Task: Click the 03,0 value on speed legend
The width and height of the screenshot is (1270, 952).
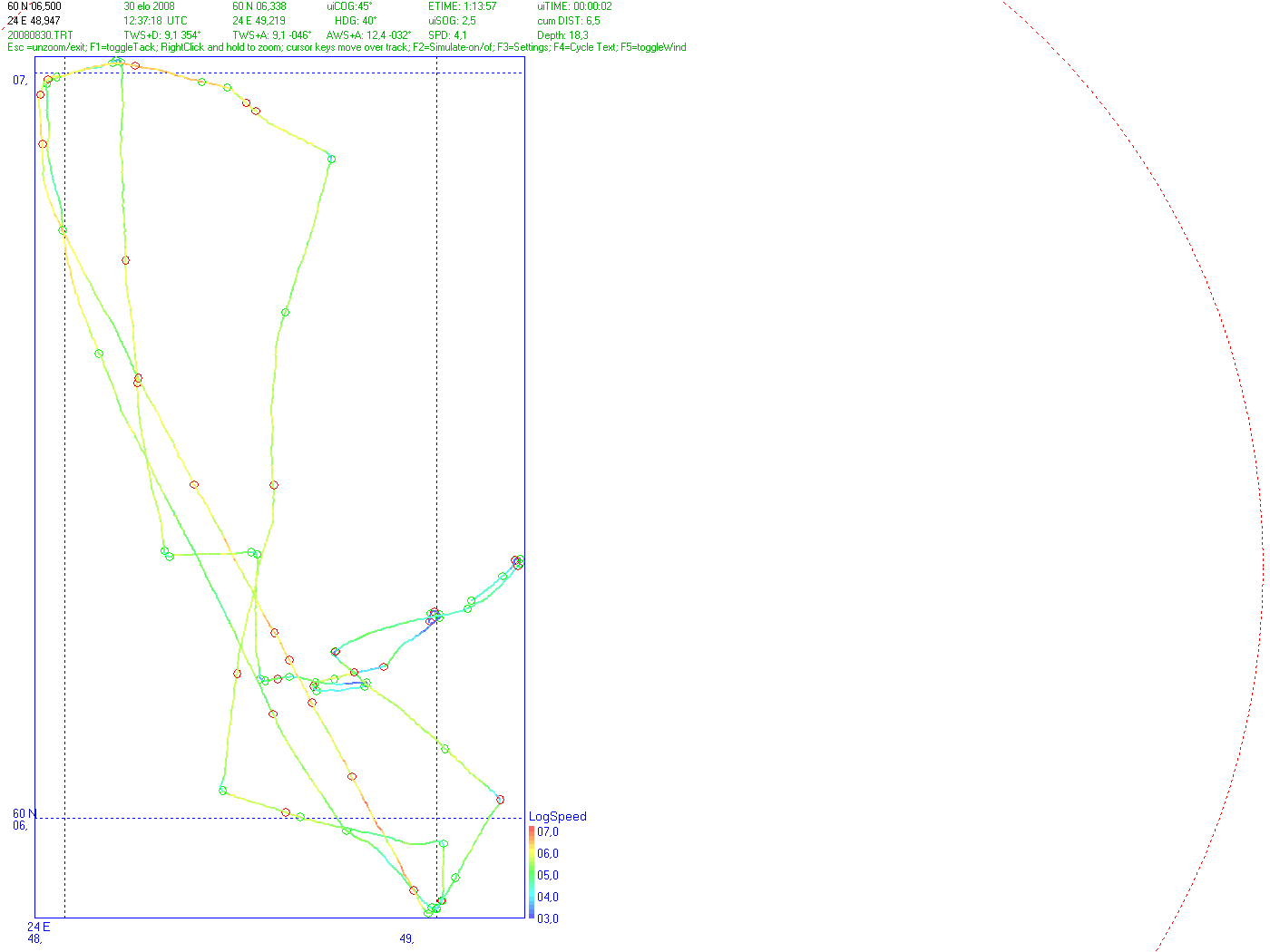Action: 548,919
